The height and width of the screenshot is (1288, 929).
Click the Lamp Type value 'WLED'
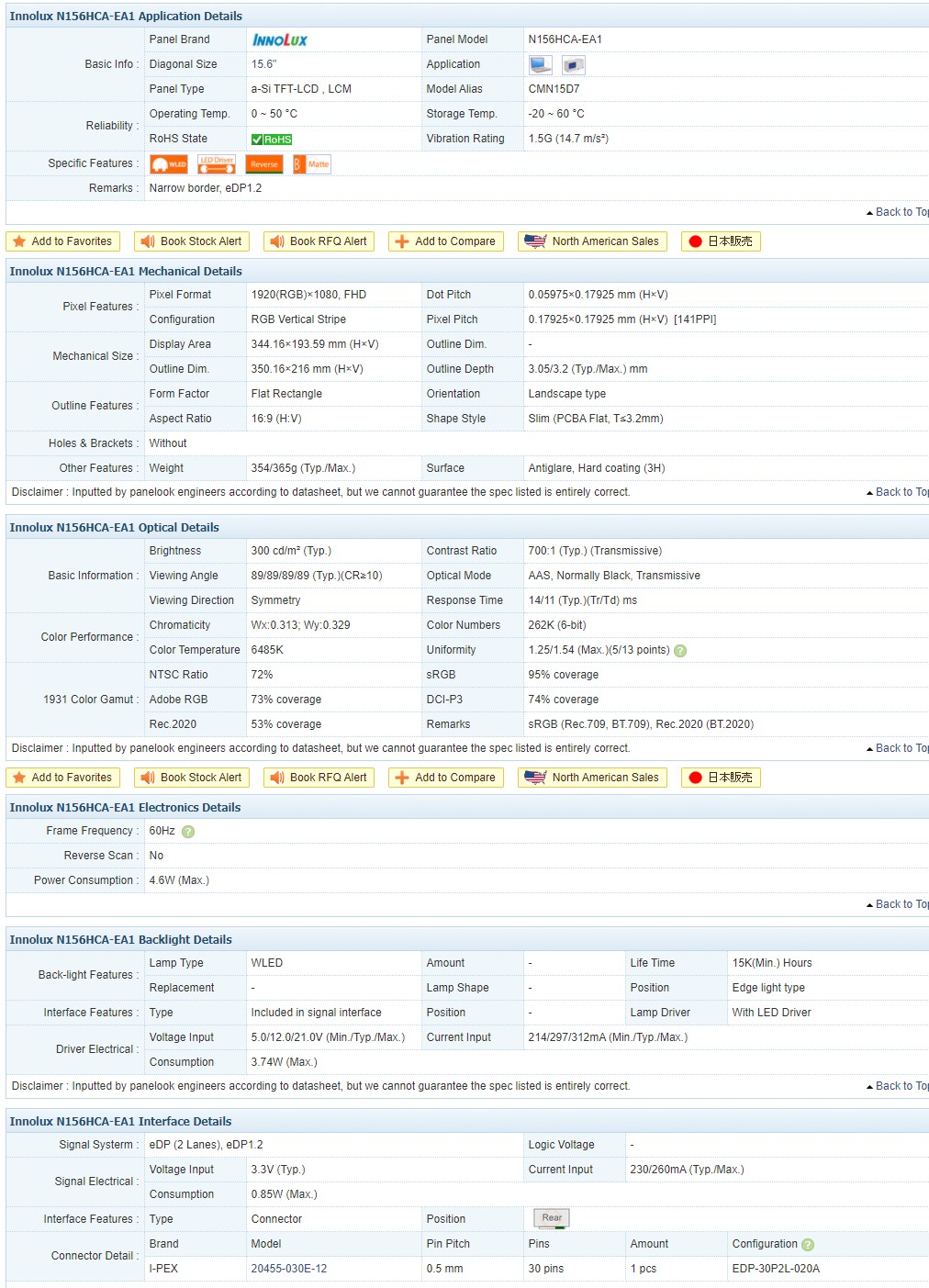pyautogui.click(x=267, y=963)
